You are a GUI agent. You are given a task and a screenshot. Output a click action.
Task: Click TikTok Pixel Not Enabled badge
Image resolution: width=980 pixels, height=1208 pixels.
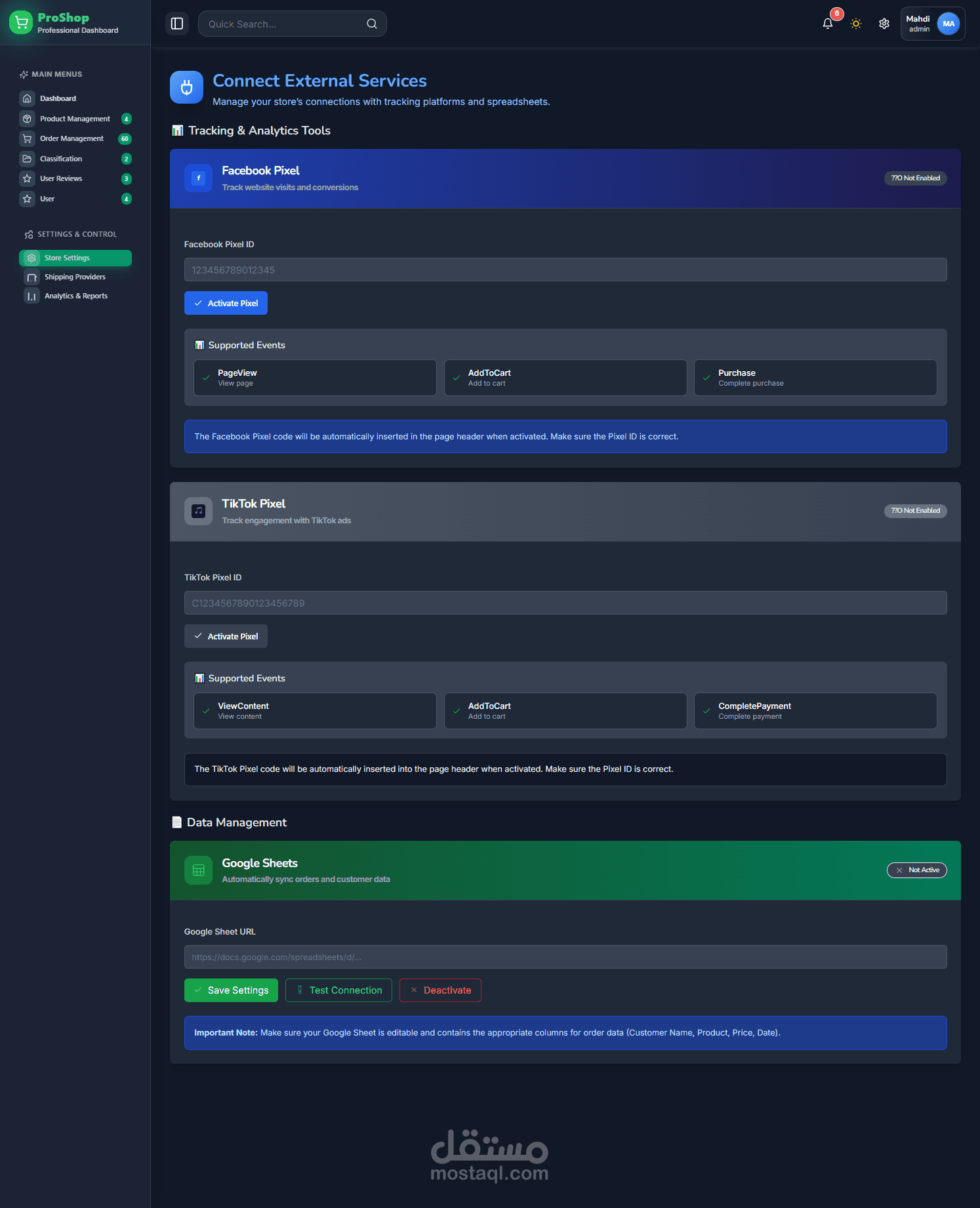[x=915, y=511]
